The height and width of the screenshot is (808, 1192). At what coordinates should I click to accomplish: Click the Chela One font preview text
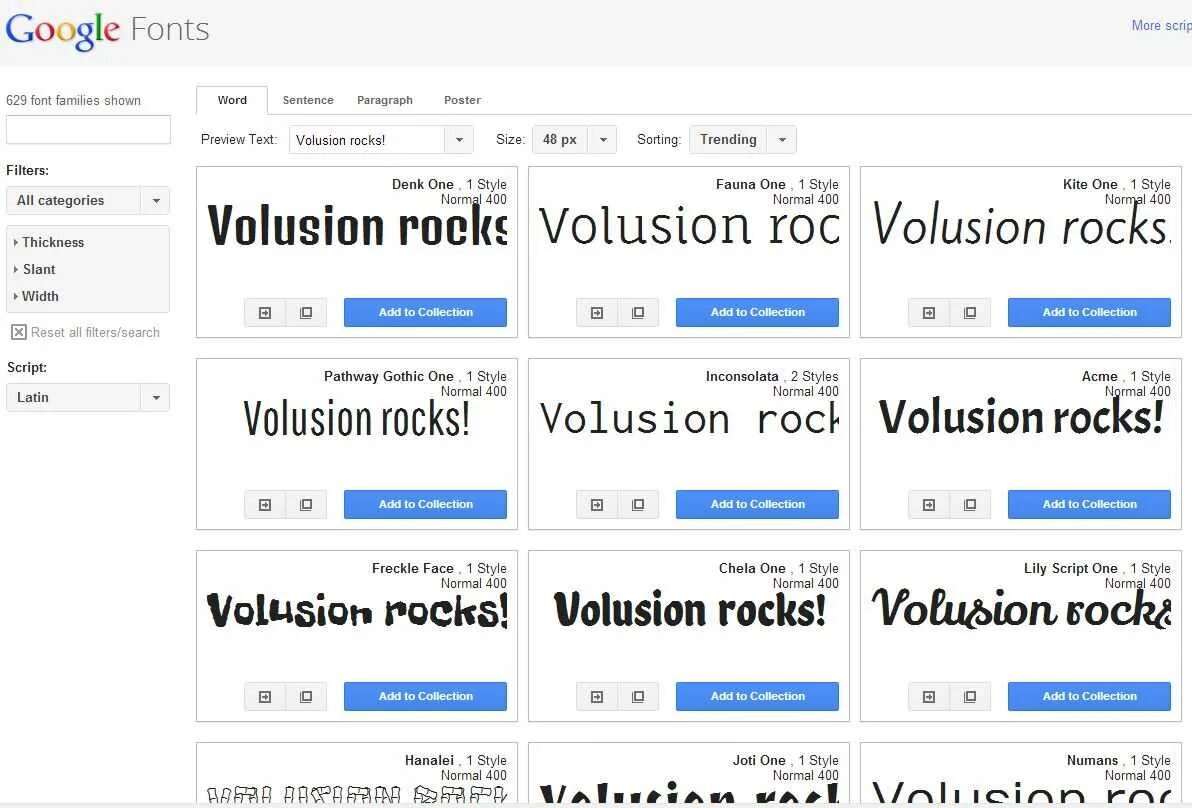(690, 610)
